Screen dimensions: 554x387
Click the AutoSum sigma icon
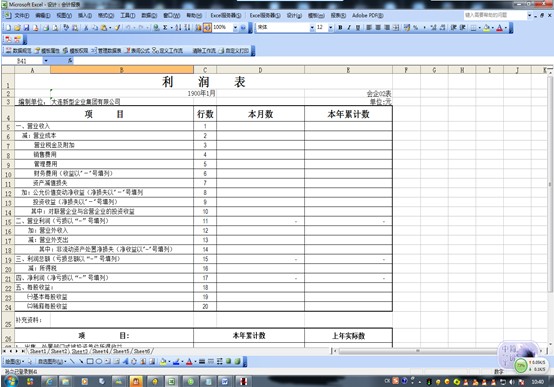165,28
